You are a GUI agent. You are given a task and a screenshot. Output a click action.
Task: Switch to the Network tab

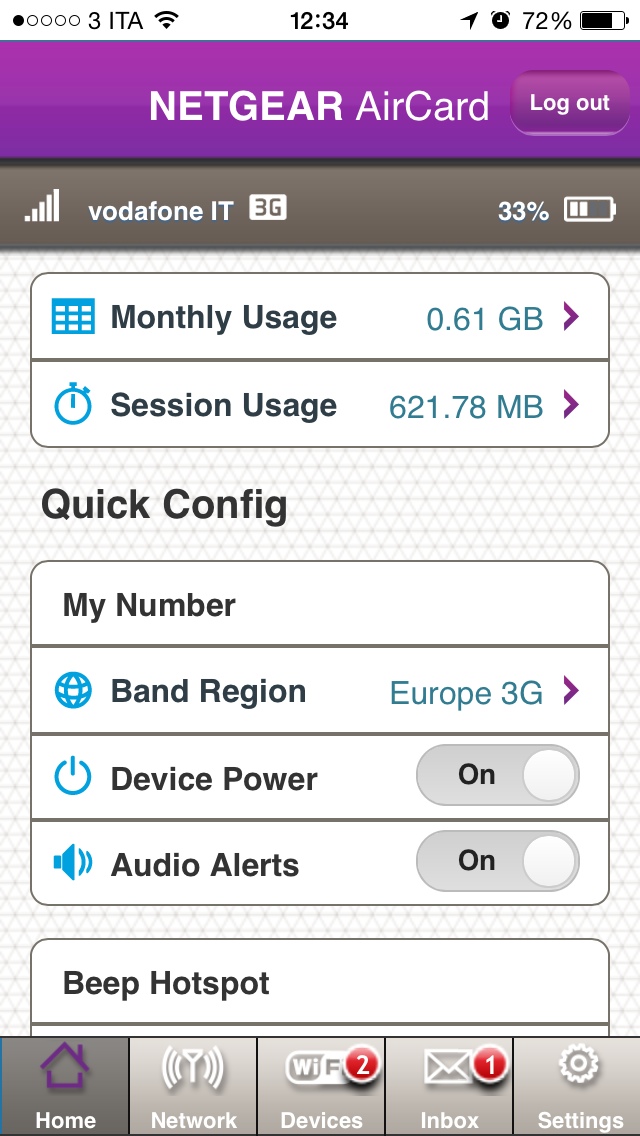coord(193,1085)
